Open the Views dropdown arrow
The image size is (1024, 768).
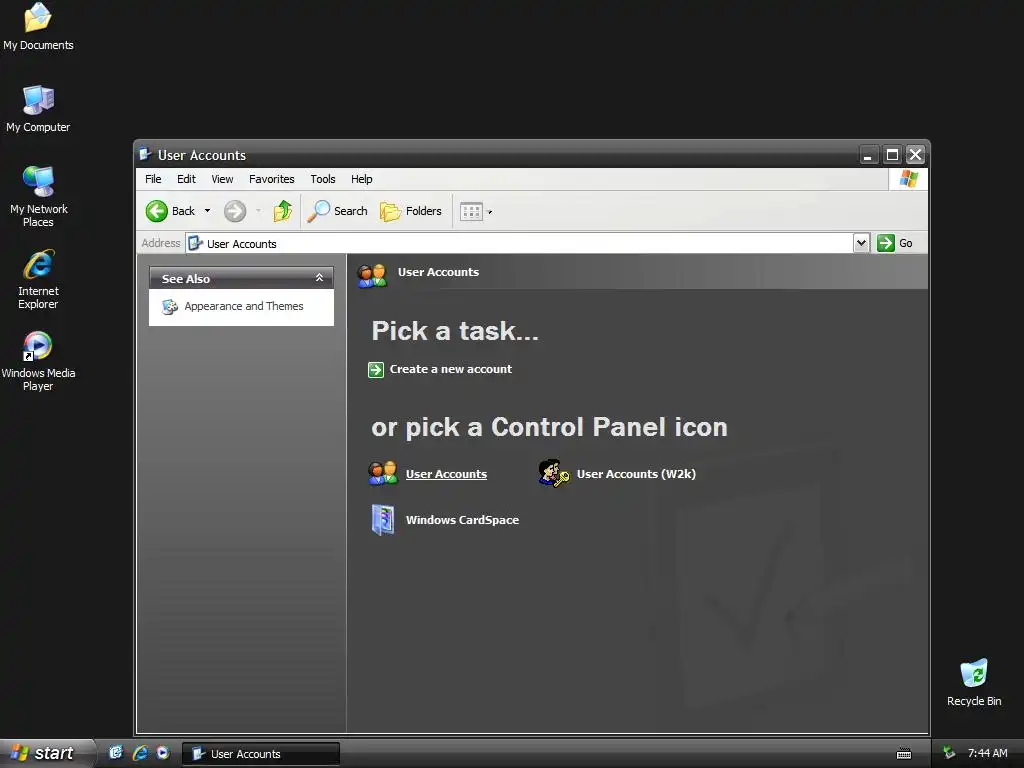point(490,212)
